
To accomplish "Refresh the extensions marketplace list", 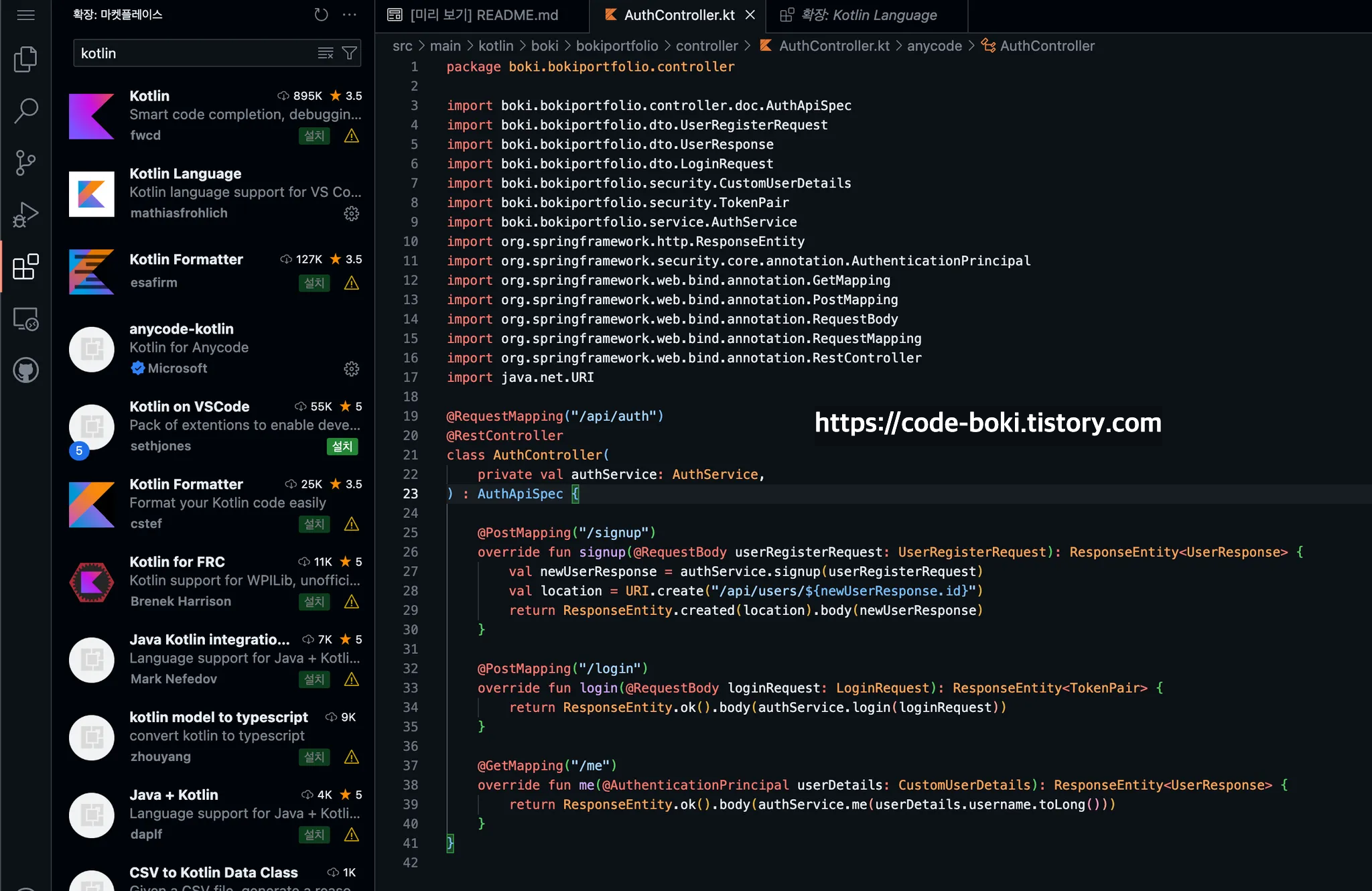I will (322, 15).
